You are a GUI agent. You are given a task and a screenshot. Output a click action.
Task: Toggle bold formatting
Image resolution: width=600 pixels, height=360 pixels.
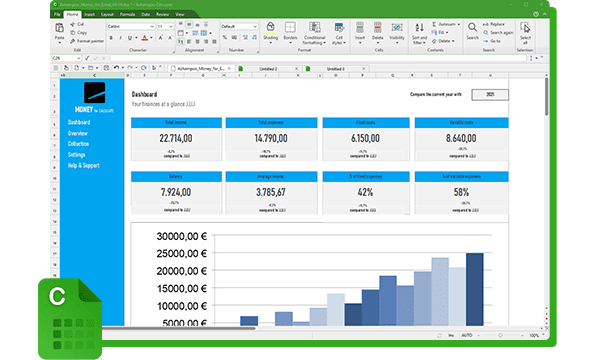111,38
